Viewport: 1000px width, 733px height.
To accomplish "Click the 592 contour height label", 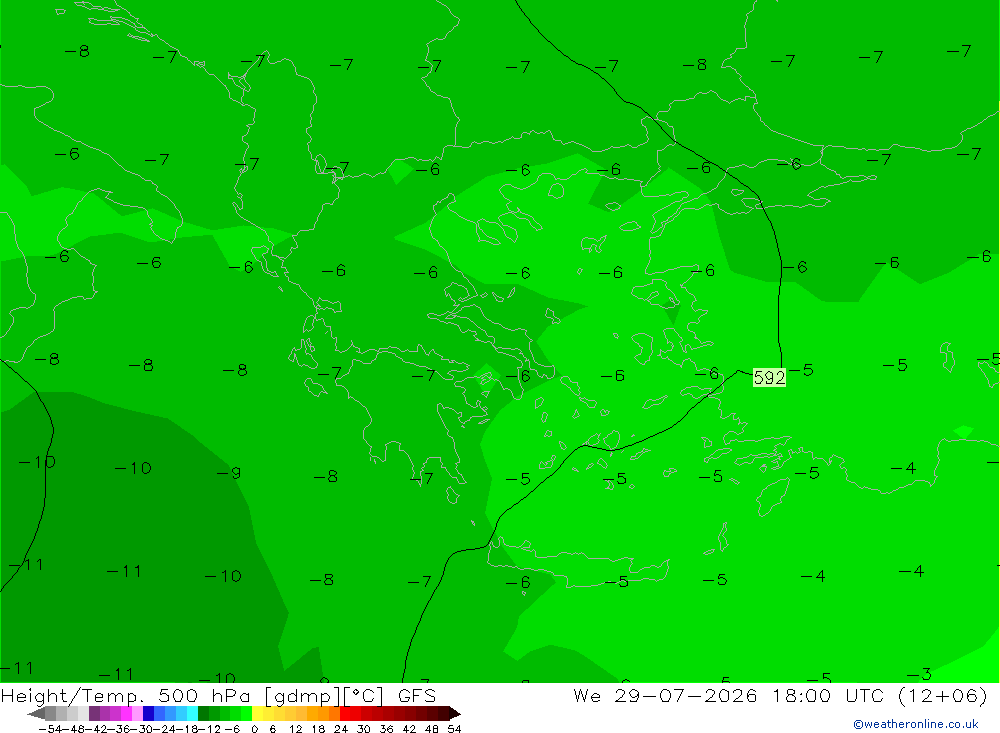I will click(x=769, y=378).
